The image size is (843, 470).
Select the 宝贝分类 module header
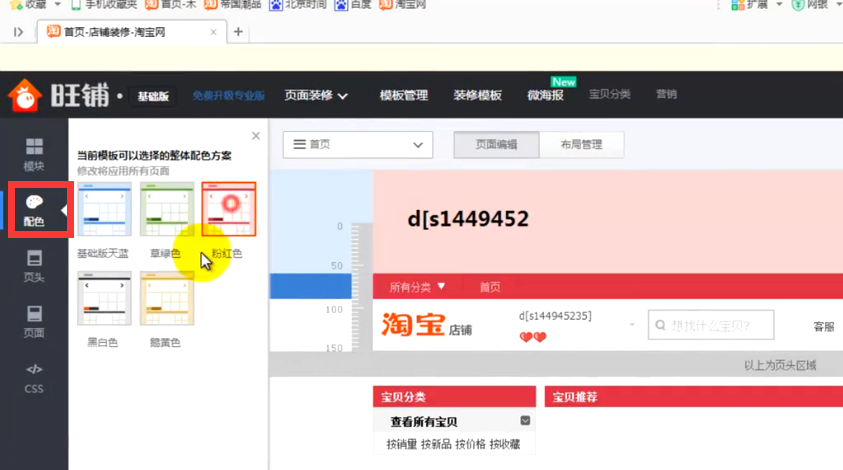pyautogui.click(x=454, y=397)
